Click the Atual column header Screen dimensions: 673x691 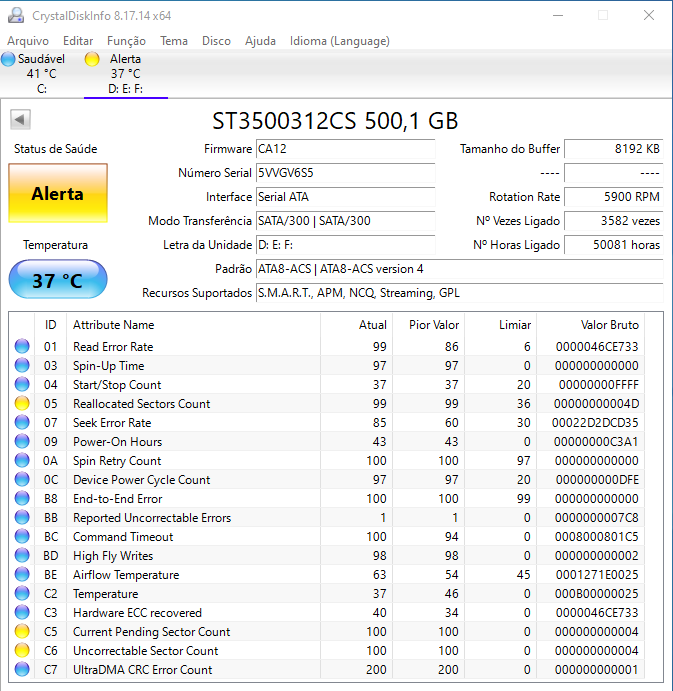(357, 325)
